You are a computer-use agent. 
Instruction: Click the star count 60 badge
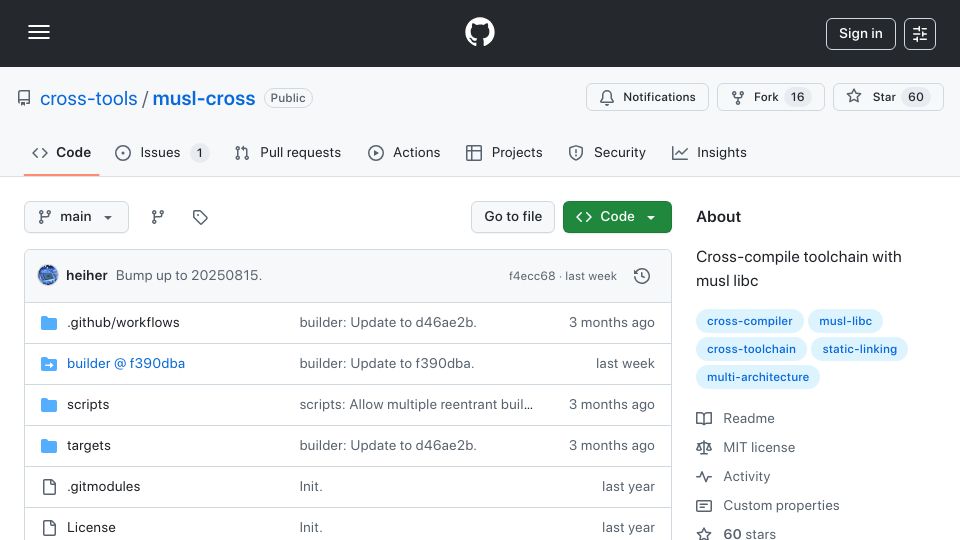click(x=915, y=97)
